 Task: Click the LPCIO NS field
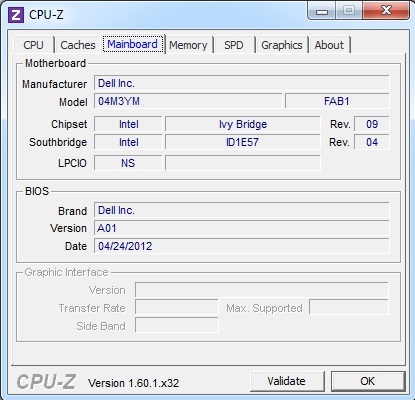(x=128, y=163)
